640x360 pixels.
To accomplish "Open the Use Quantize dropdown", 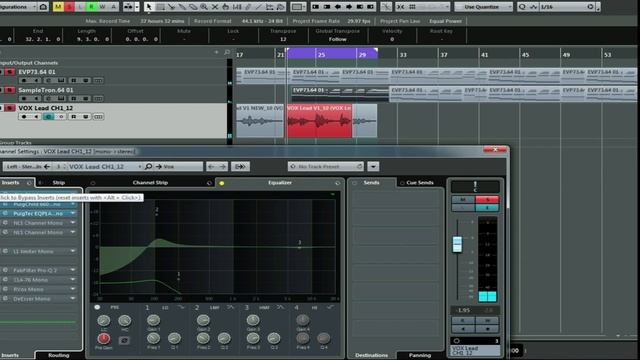I will 484,7.
